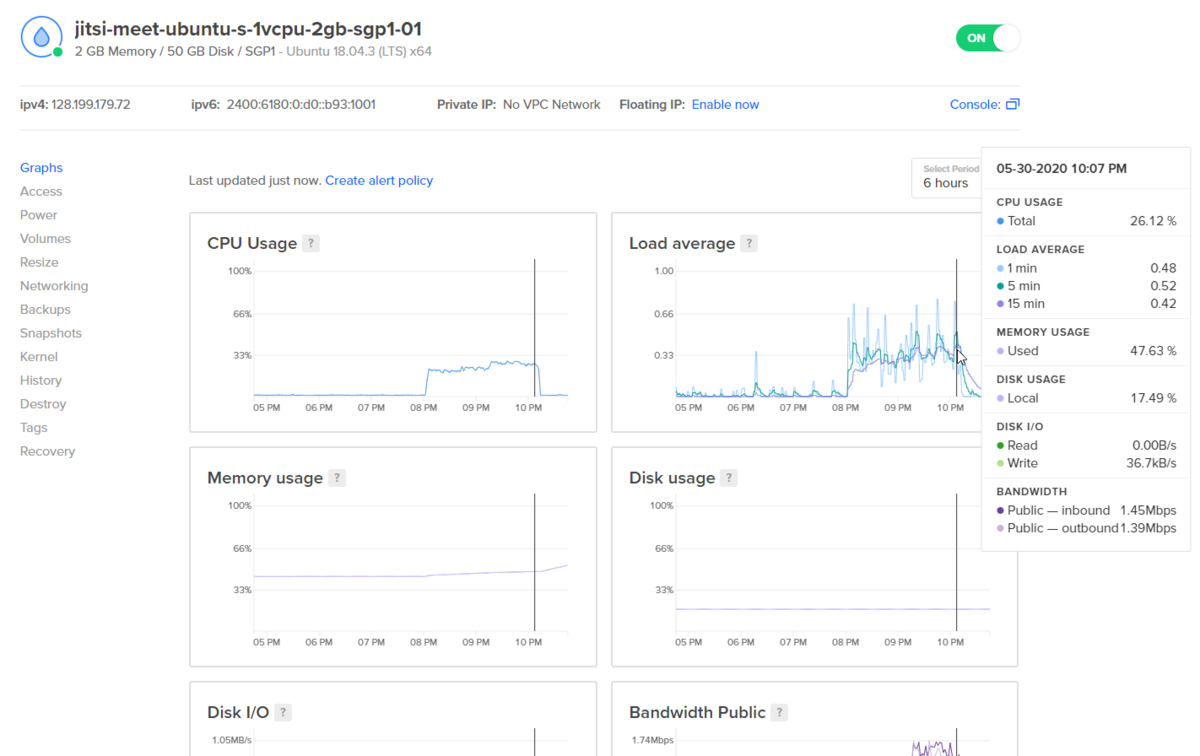
Task: Go to Recovery in sidebar
Action: coord(47,451)
